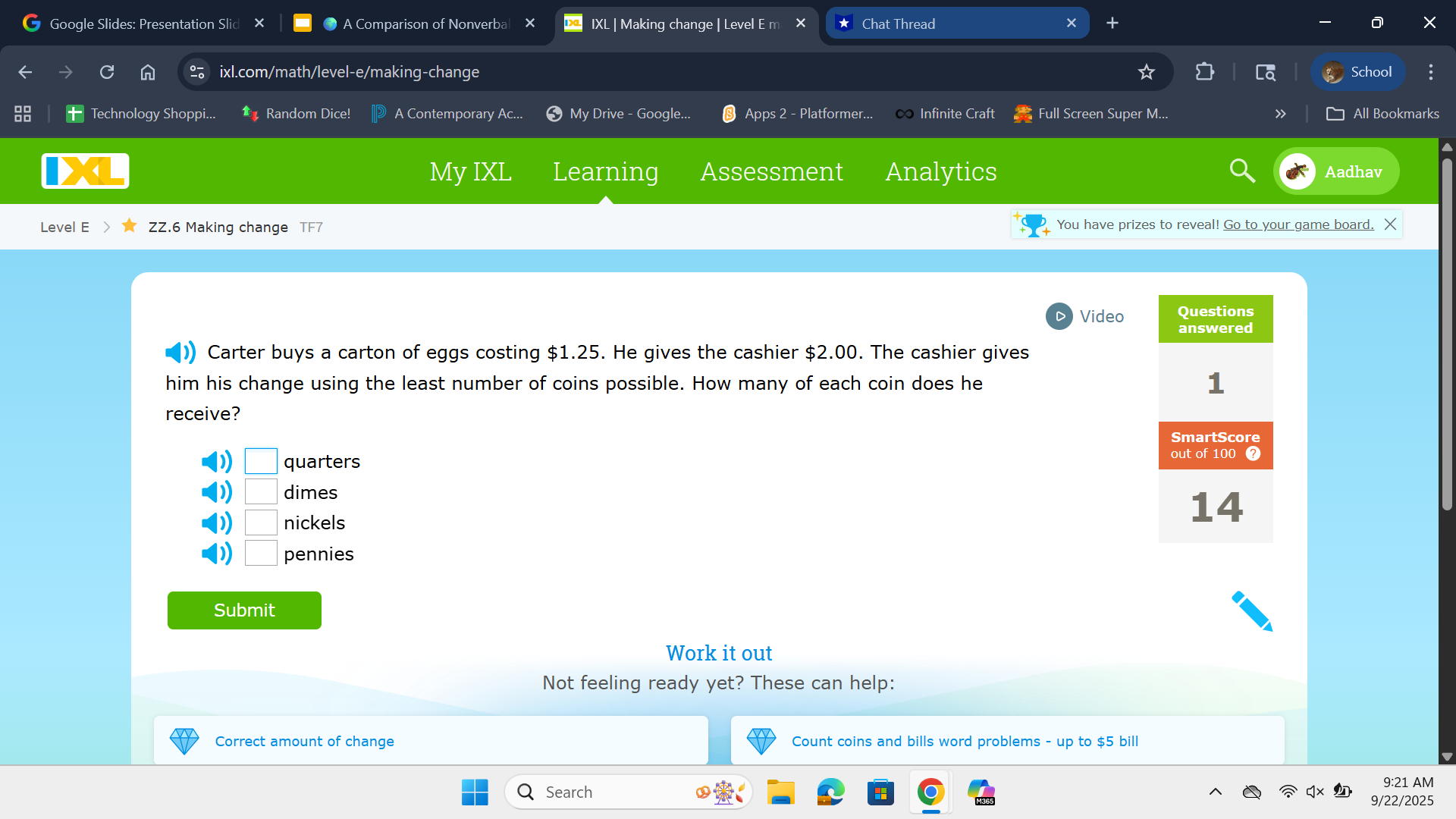
Task: Switch to the Chat Thread tab
Action: [955, 24]
